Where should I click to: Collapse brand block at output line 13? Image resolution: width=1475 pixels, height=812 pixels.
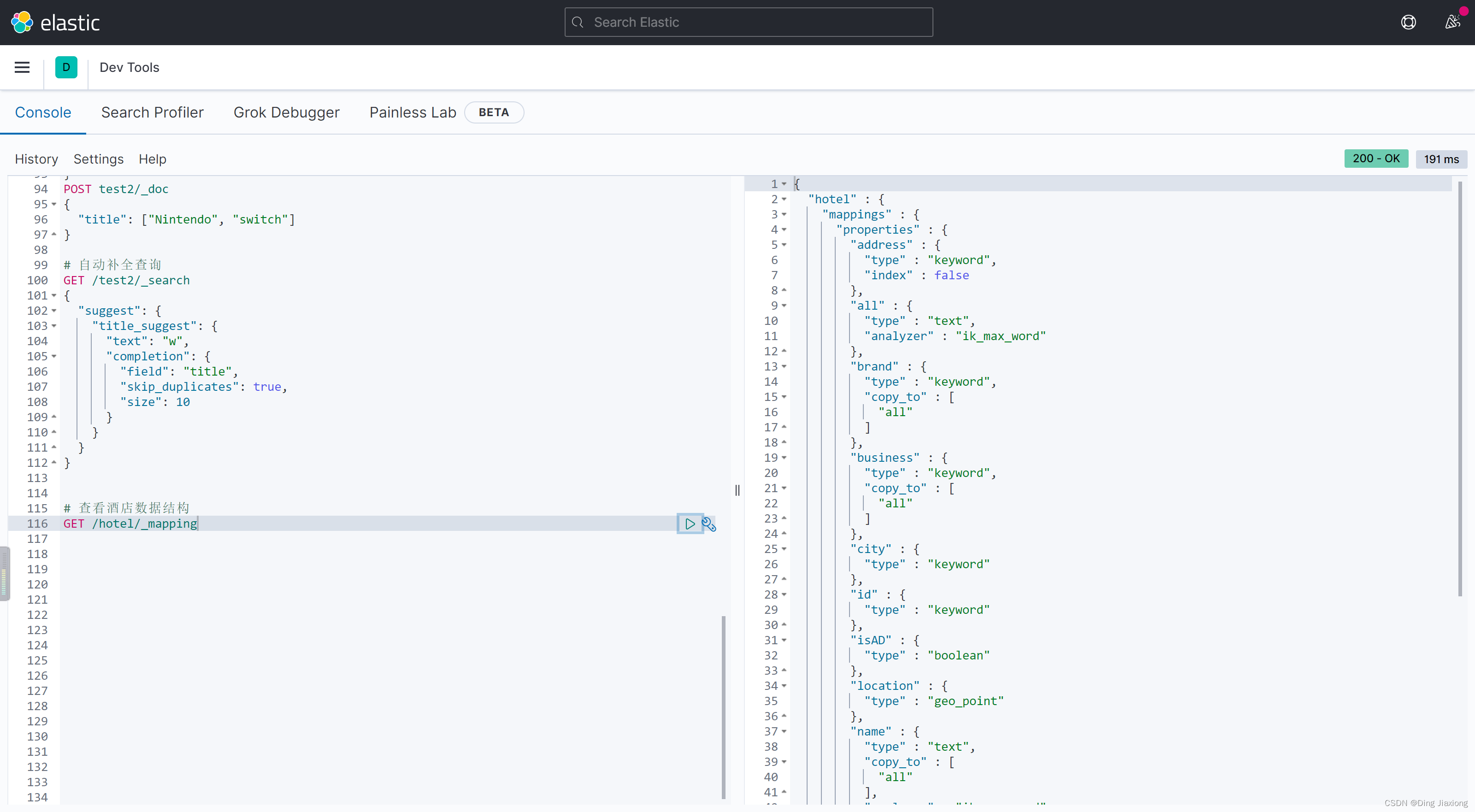784,366
